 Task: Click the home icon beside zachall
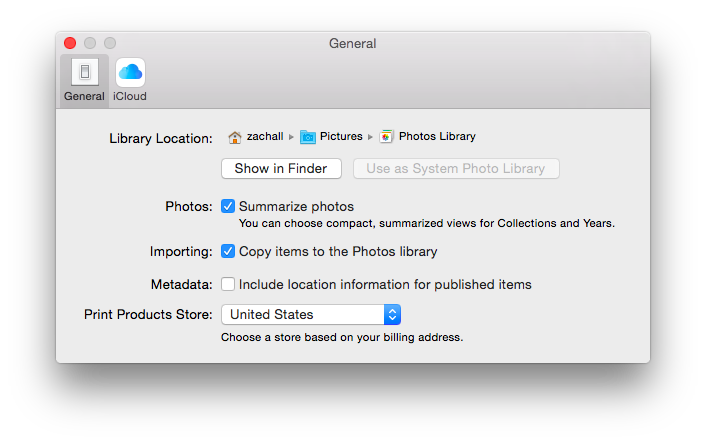[235, 137]
